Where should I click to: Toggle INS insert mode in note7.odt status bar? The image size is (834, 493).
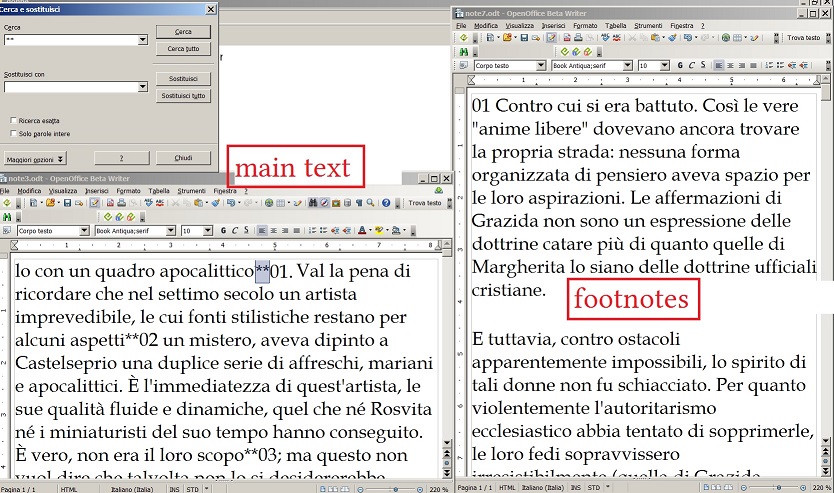tap(576, 487)
